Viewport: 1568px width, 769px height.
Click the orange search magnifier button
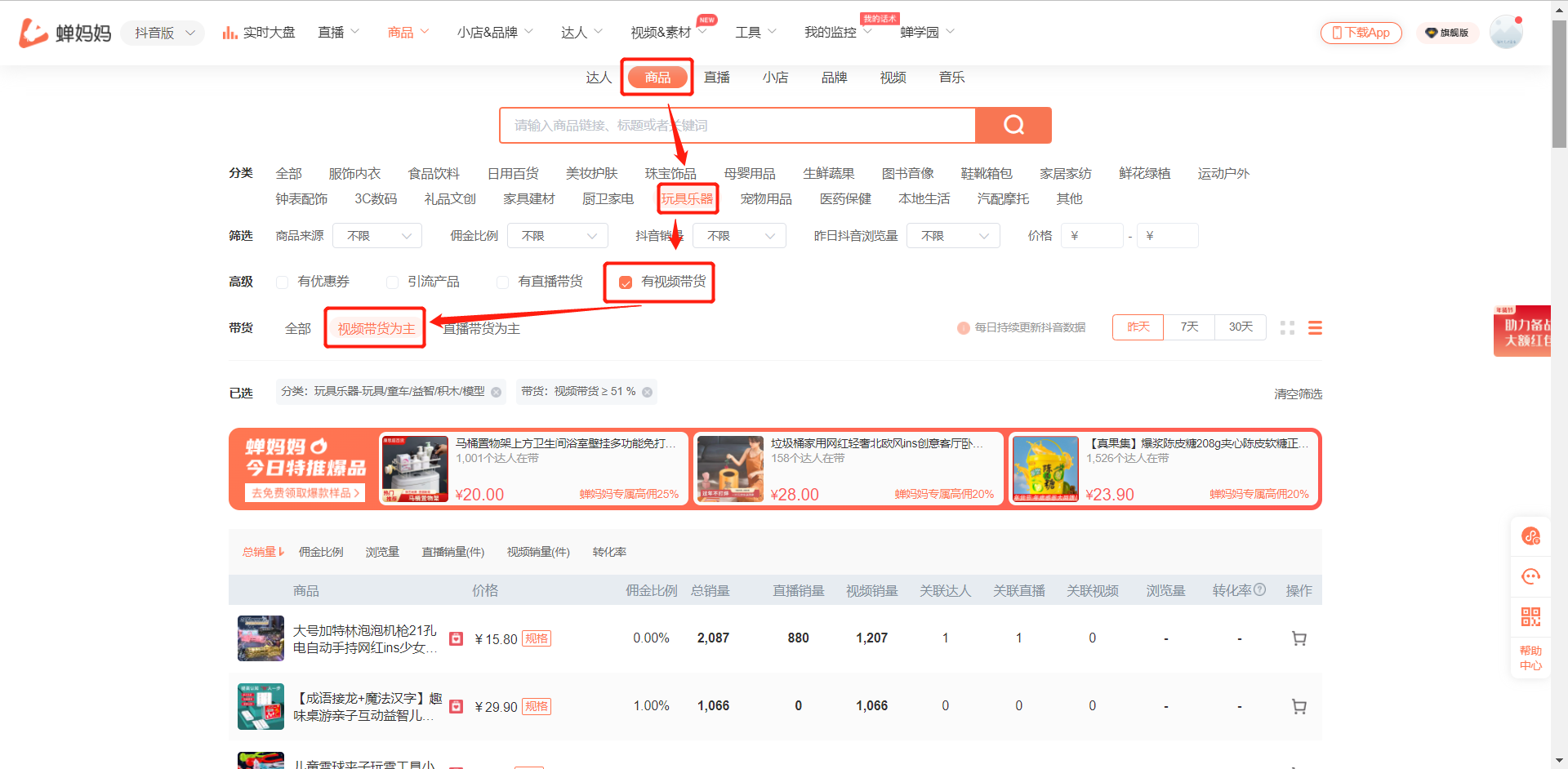(x=1013, y=125)
